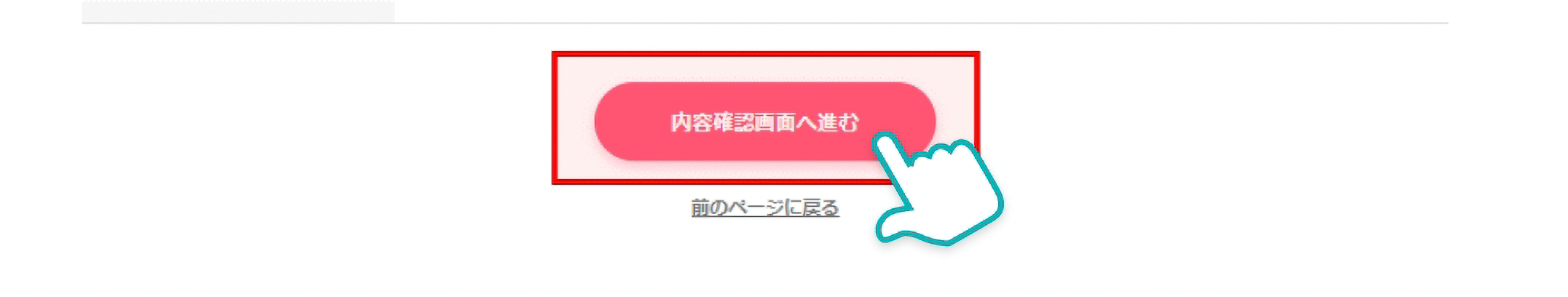The height and width of the screenshot is (297, 1568).
Task: Select the red highlighted frame around the button
Action: click(765, 117)
